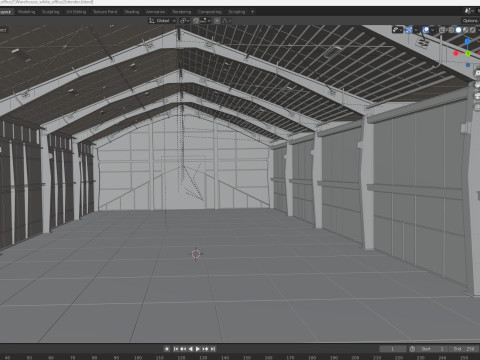Switch perspective/orthographic grid icon

[477, 107]
